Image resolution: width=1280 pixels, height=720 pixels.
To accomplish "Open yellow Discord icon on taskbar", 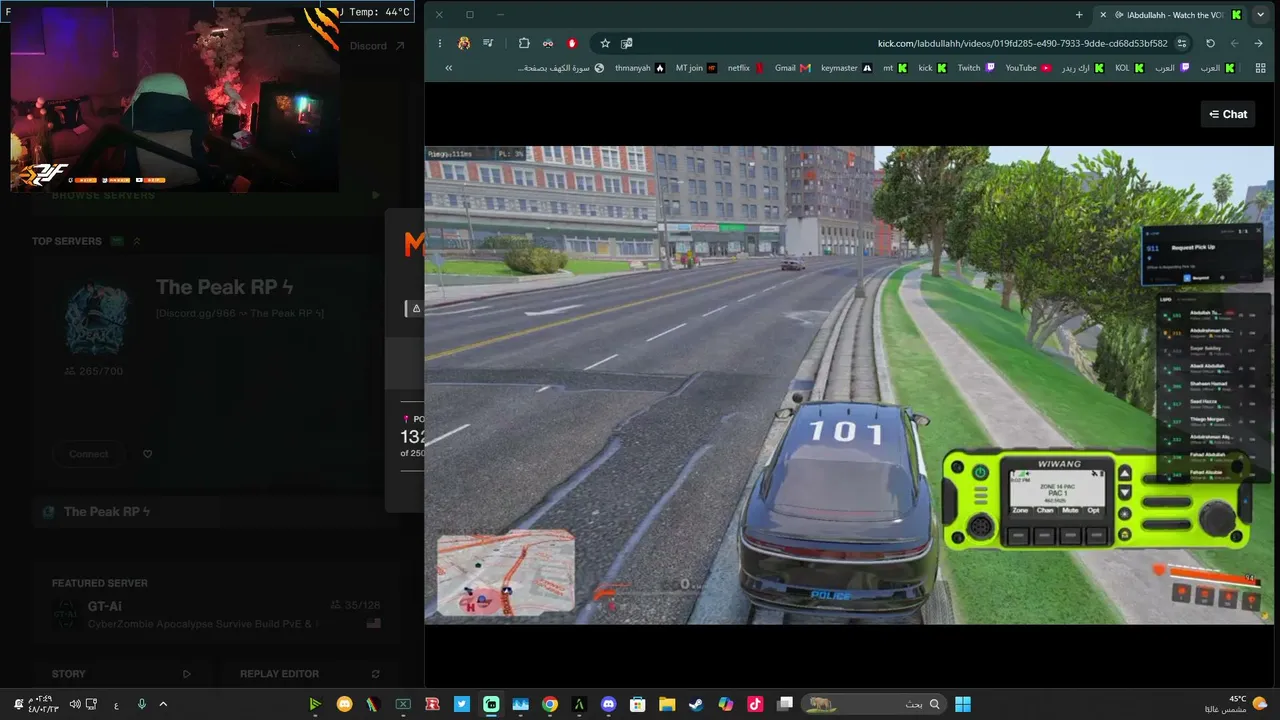I will 345,704.
